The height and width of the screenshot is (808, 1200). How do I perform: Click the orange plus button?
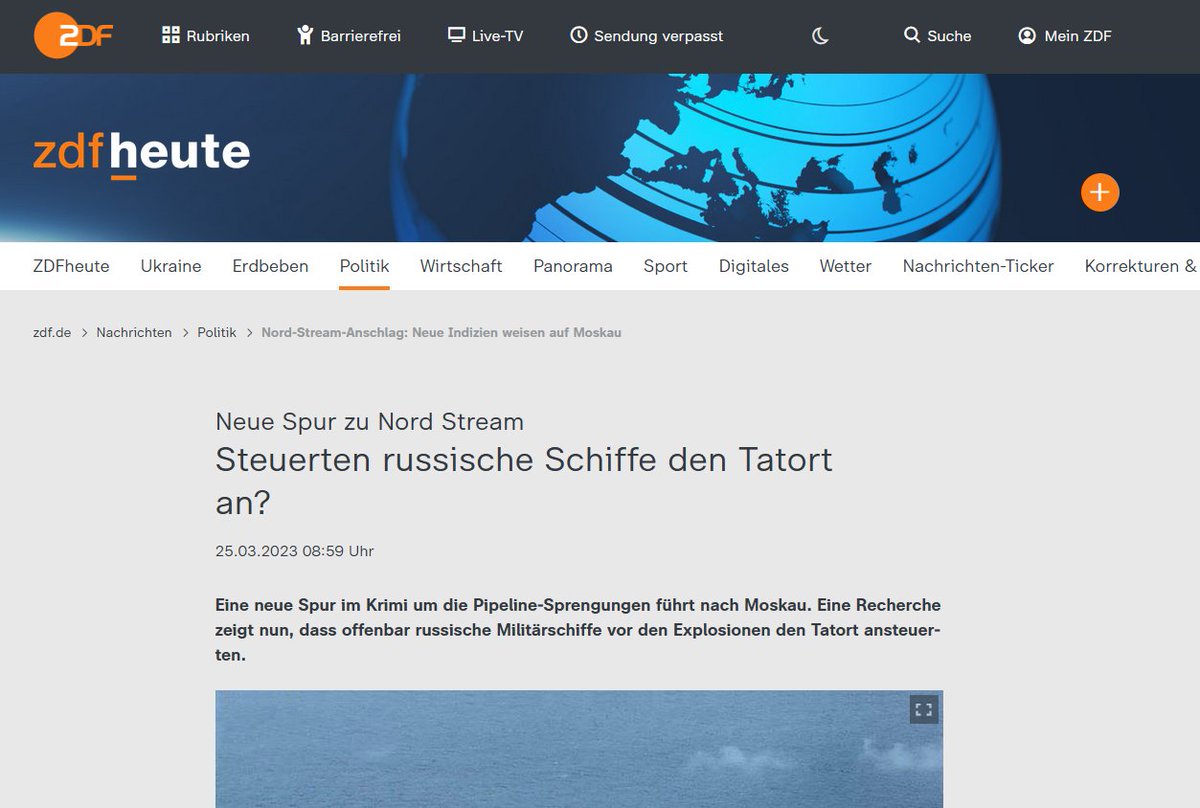tap(1100, 192)
